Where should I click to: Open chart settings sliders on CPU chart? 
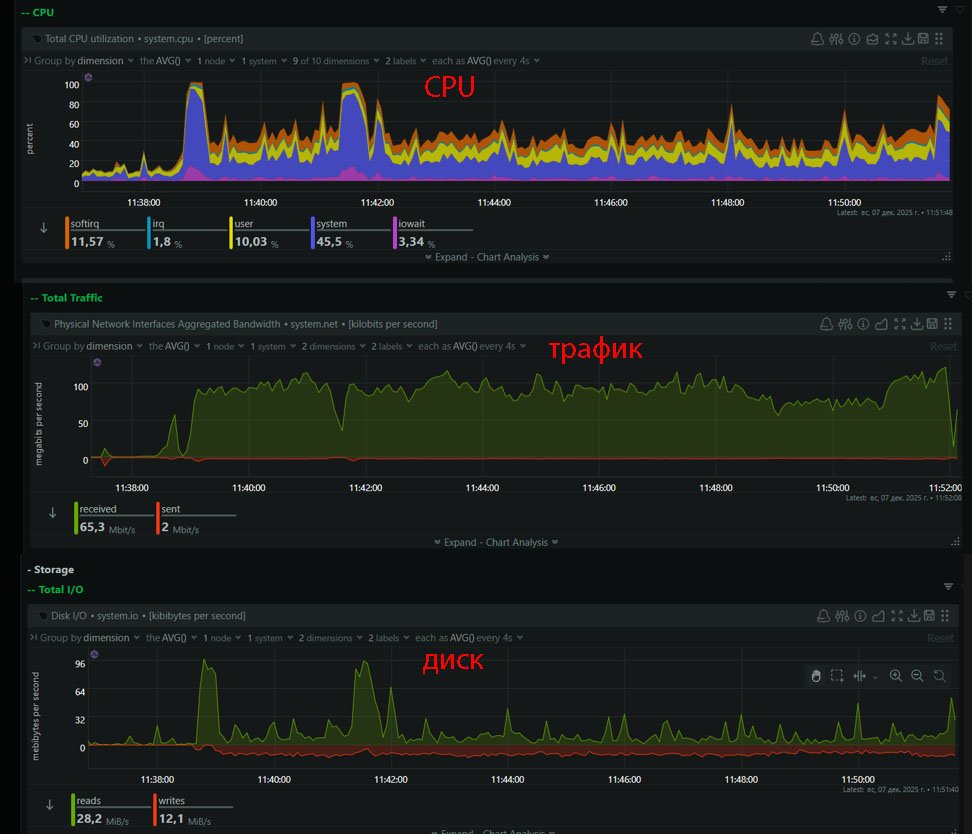[836, 39]
